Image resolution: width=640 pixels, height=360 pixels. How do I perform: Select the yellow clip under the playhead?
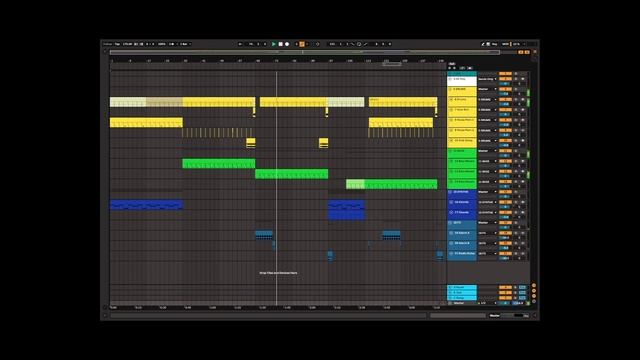tap(293, 102)
